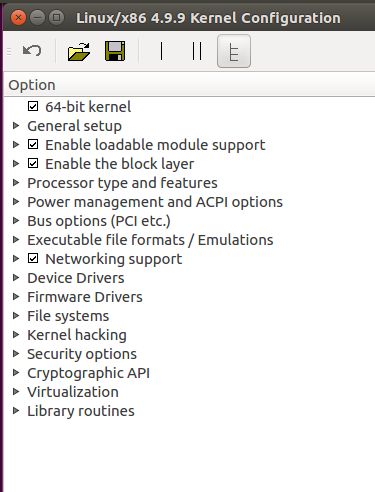Close the Kernel Configuration window
The width and height of the screenshot is (375, 492).
tap(18, 18)
